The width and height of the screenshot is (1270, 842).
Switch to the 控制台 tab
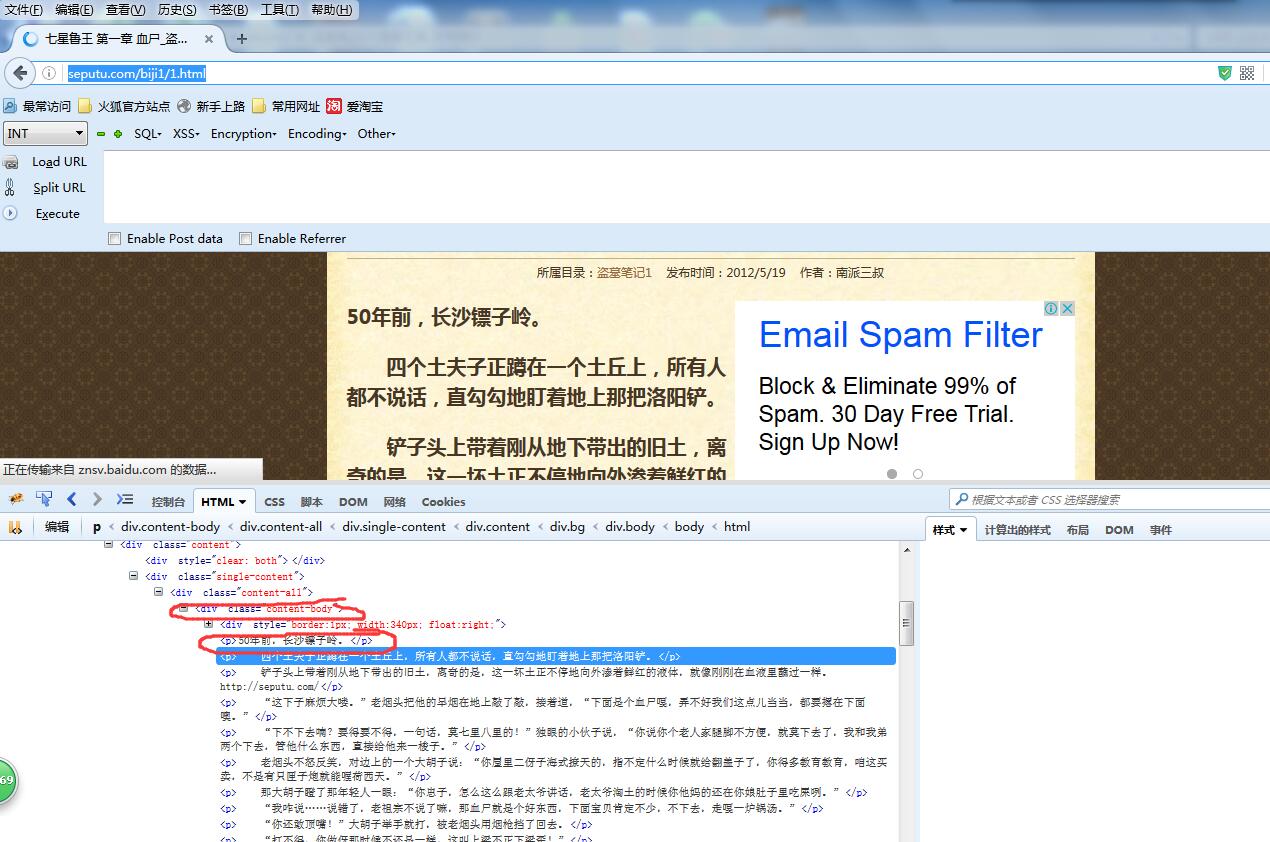pos(168,502)
